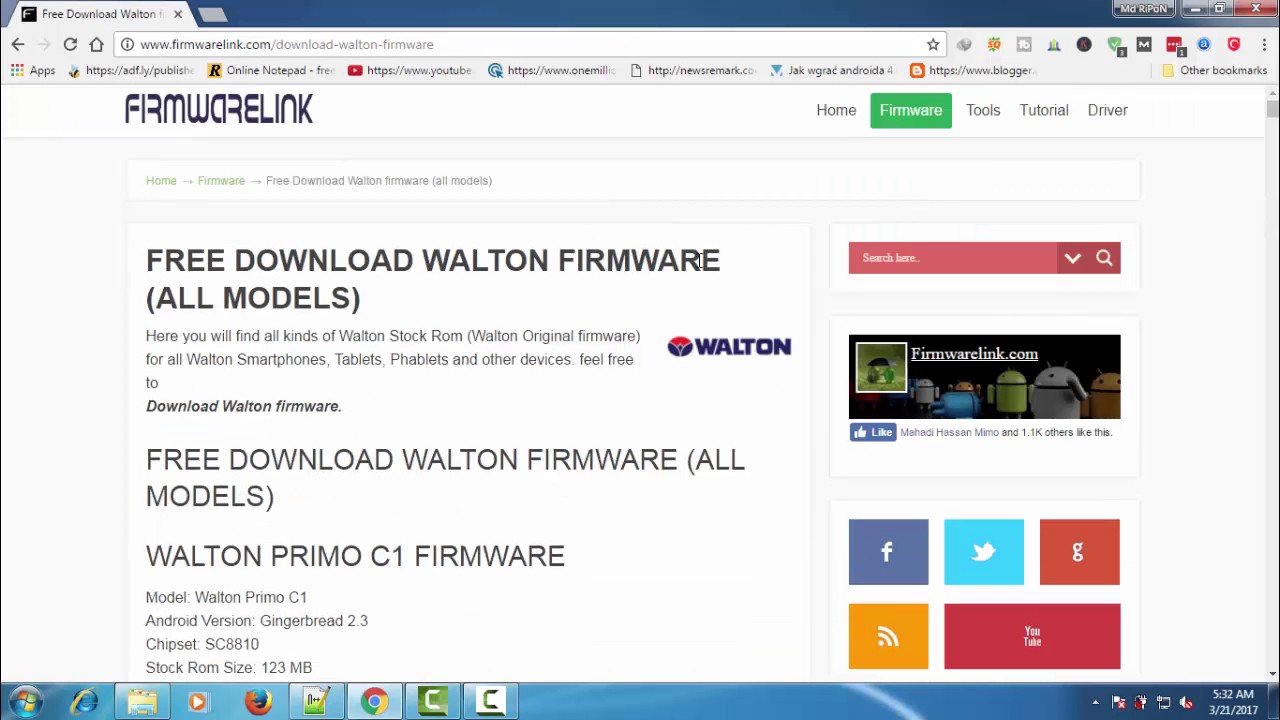Open the browser home page icon

[96, 44]
